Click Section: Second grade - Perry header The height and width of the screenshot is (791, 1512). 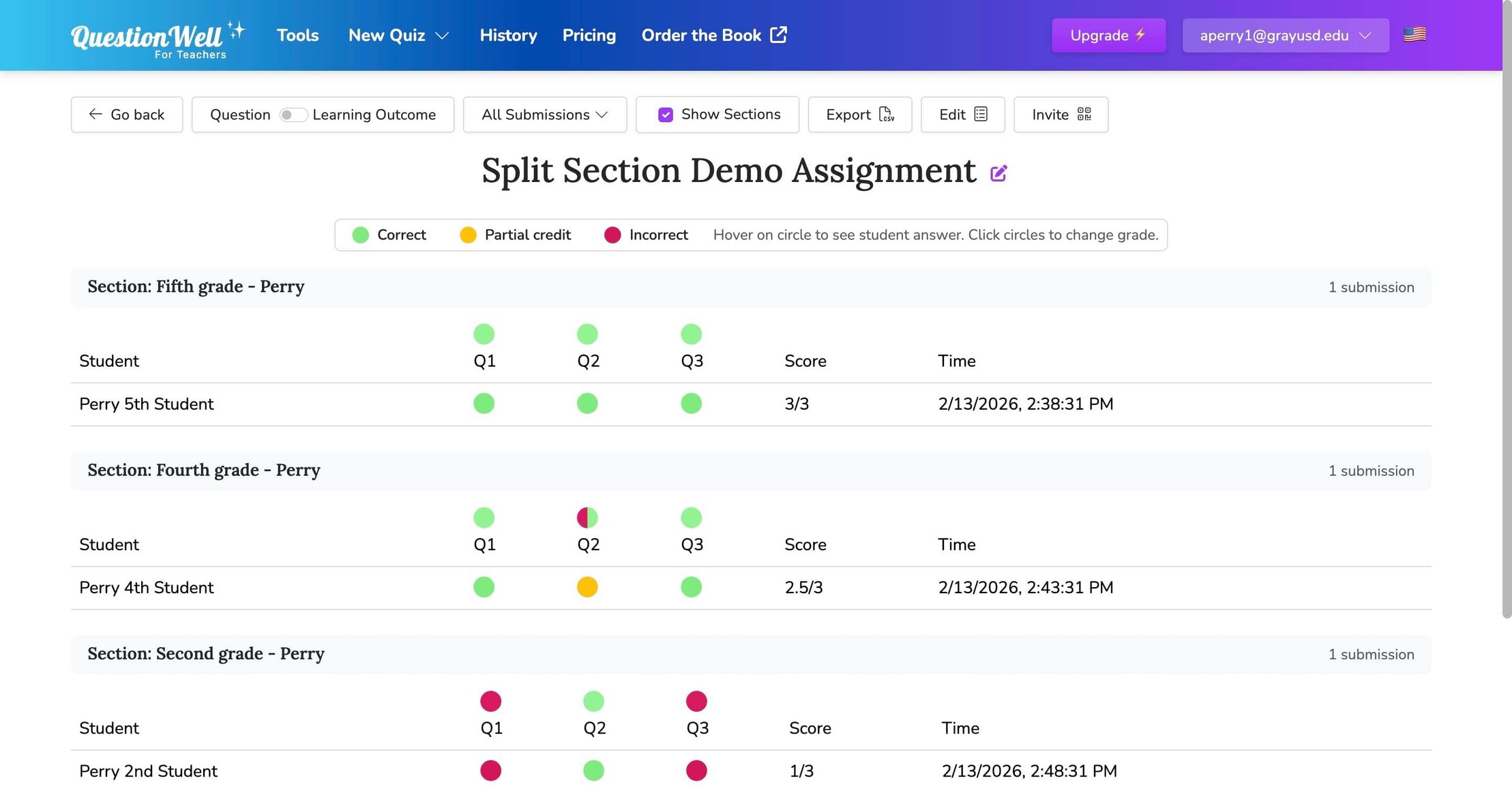click(x=751, y=654)
